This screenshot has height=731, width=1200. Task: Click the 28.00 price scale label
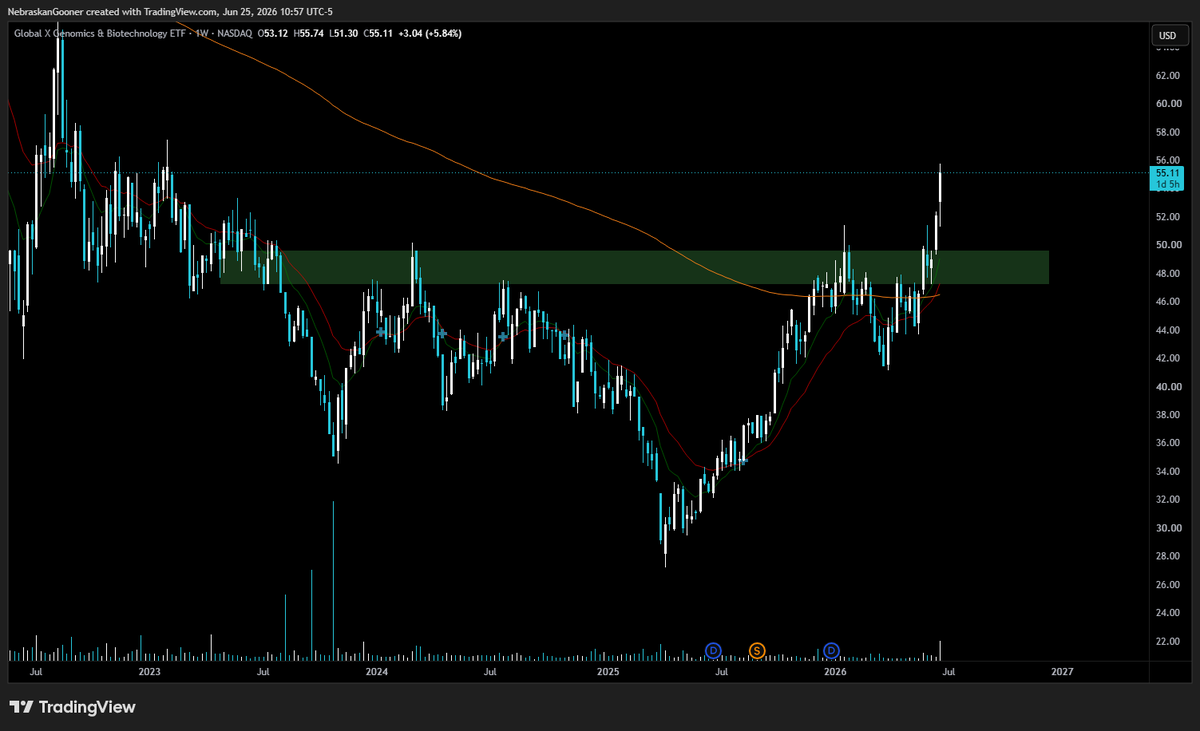click(1168, 556)
